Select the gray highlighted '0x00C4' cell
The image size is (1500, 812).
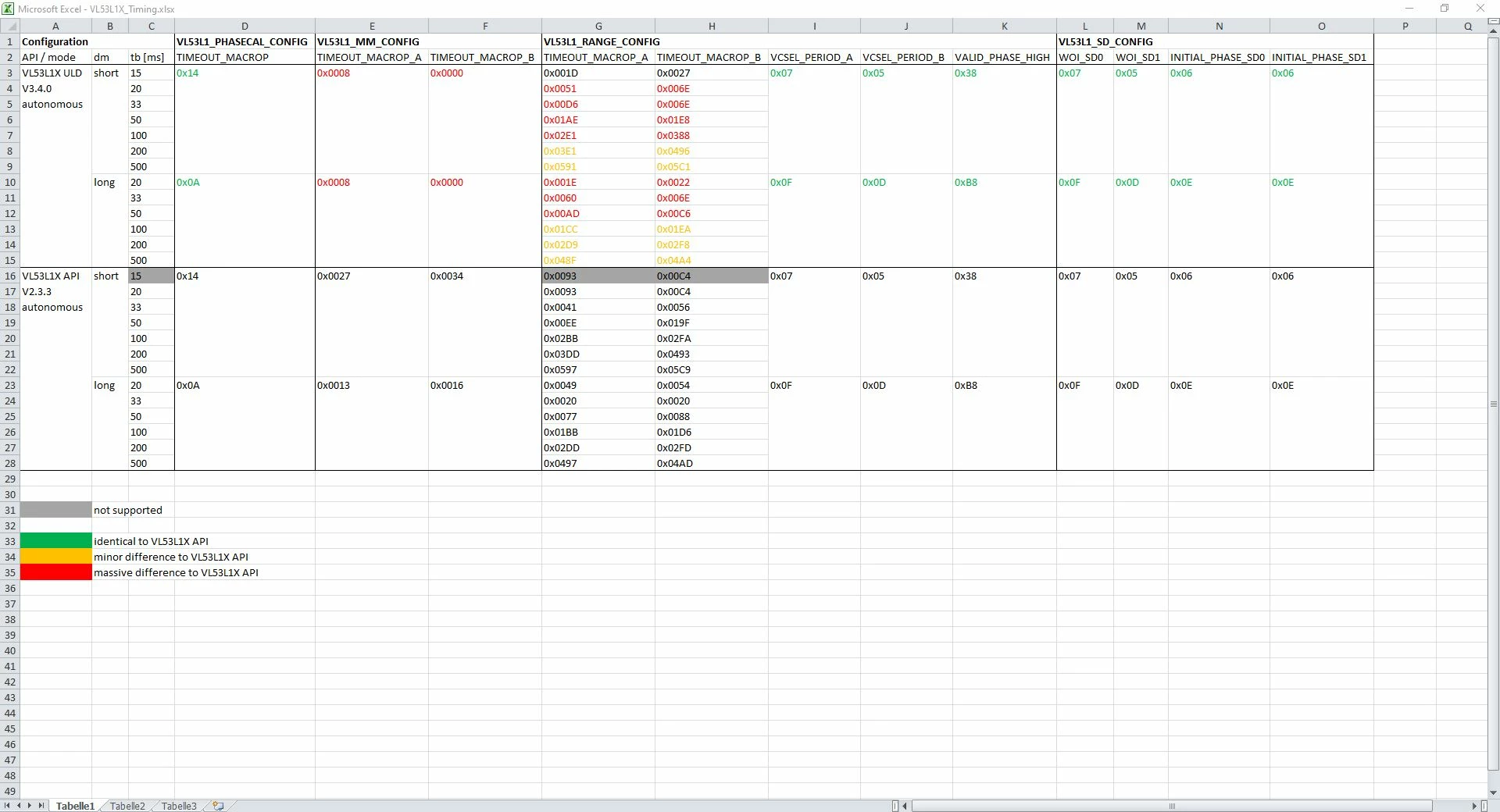click(x=712, y=276)
